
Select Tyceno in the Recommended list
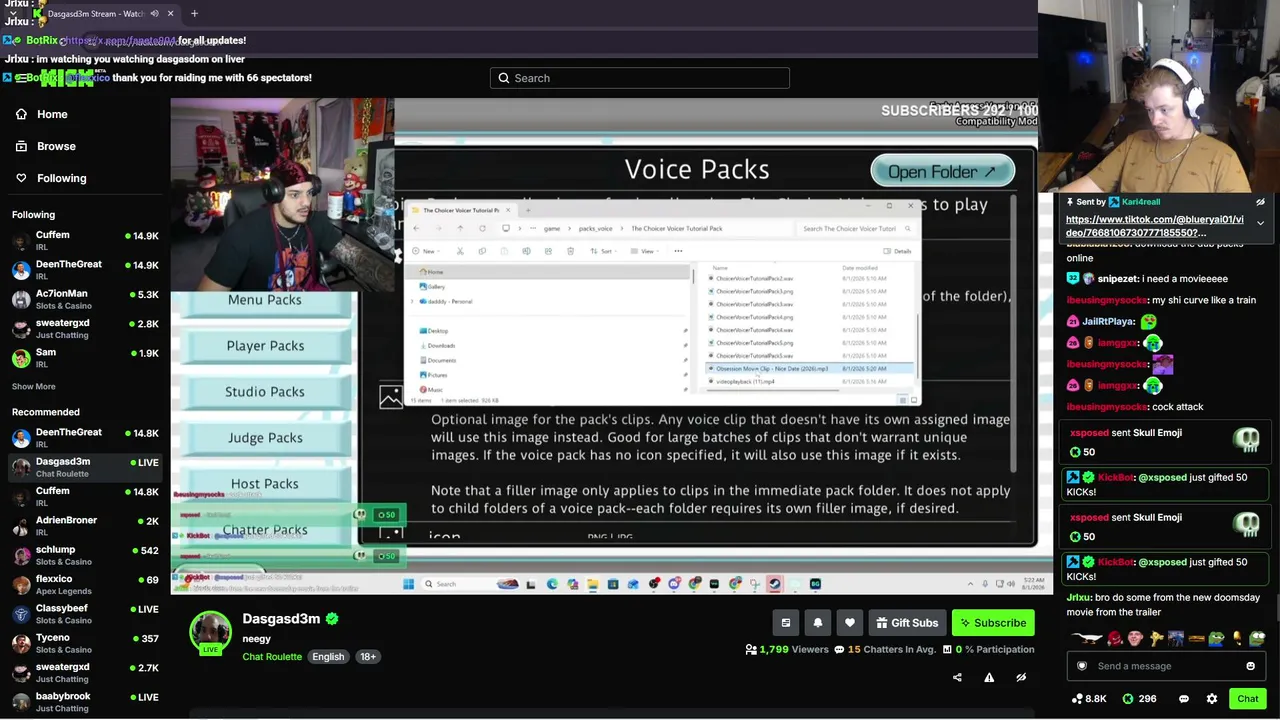85,643
